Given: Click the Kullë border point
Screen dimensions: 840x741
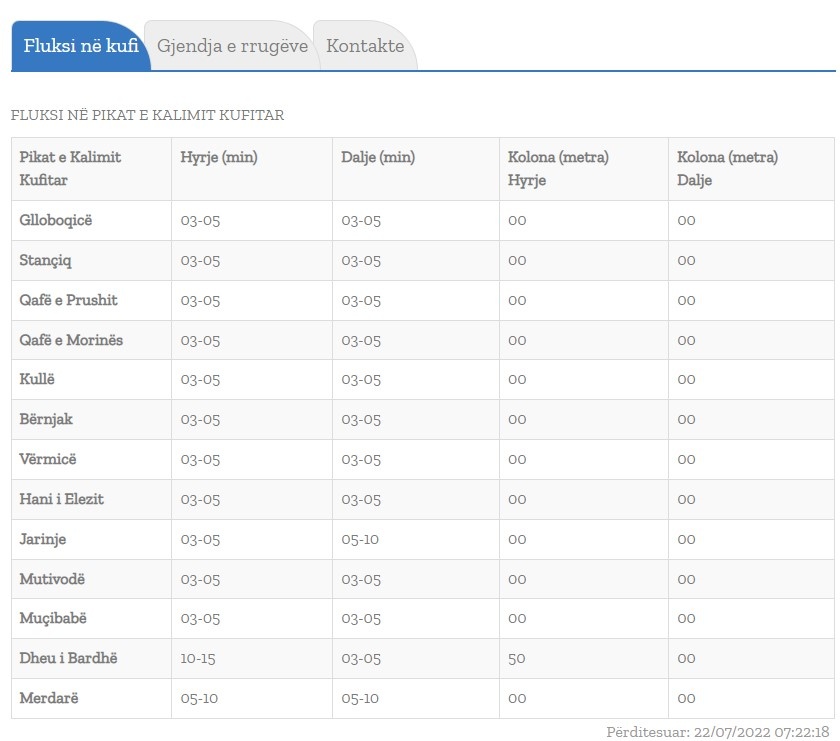Looking at the screenshot, I should point(38,380).
